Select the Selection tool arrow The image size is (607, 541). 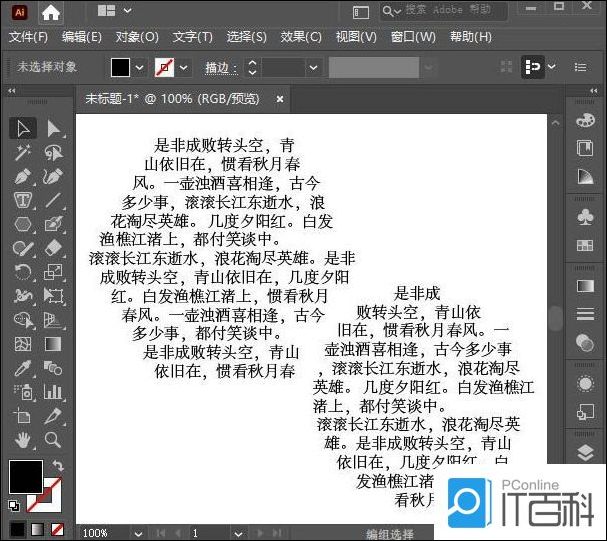click(22, 128)
